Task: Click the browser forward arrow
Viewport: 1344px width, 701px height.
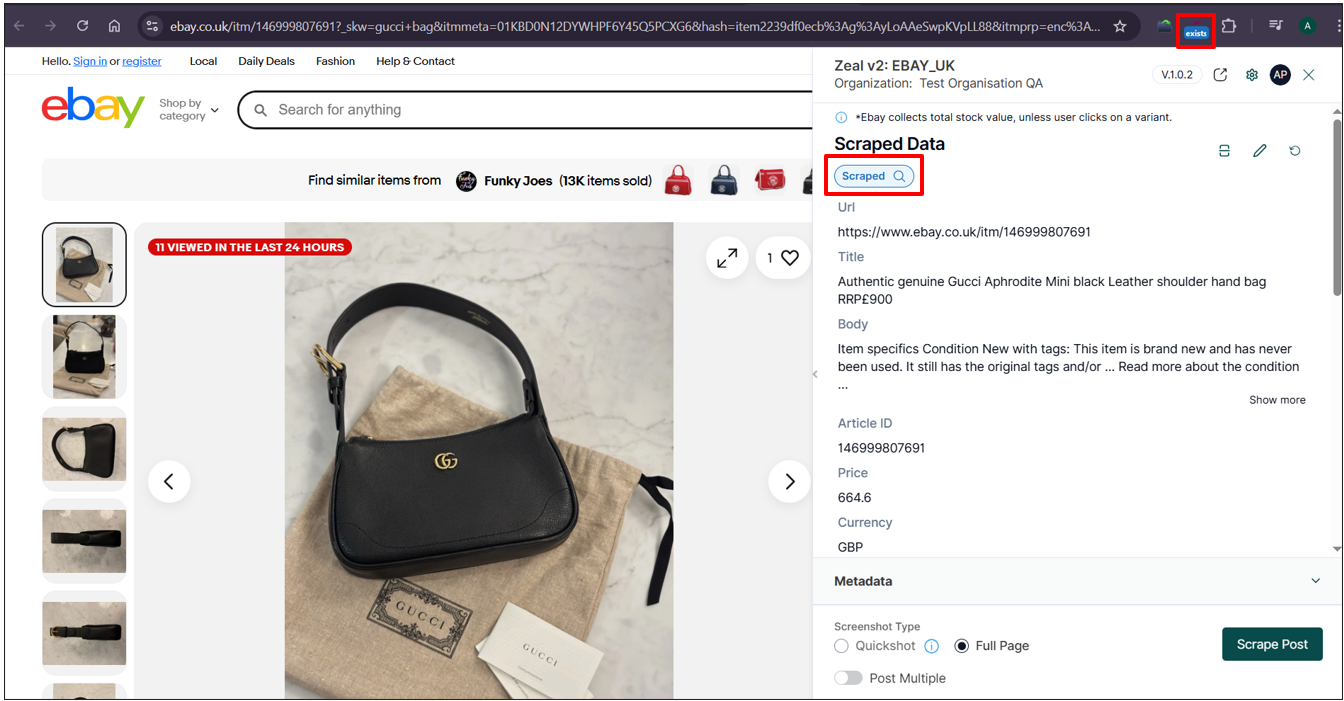Action: point(50,26)
